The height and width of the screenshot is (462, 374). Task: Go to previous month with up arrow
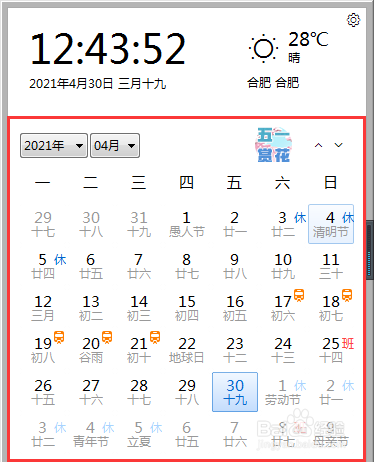point(319,145)
